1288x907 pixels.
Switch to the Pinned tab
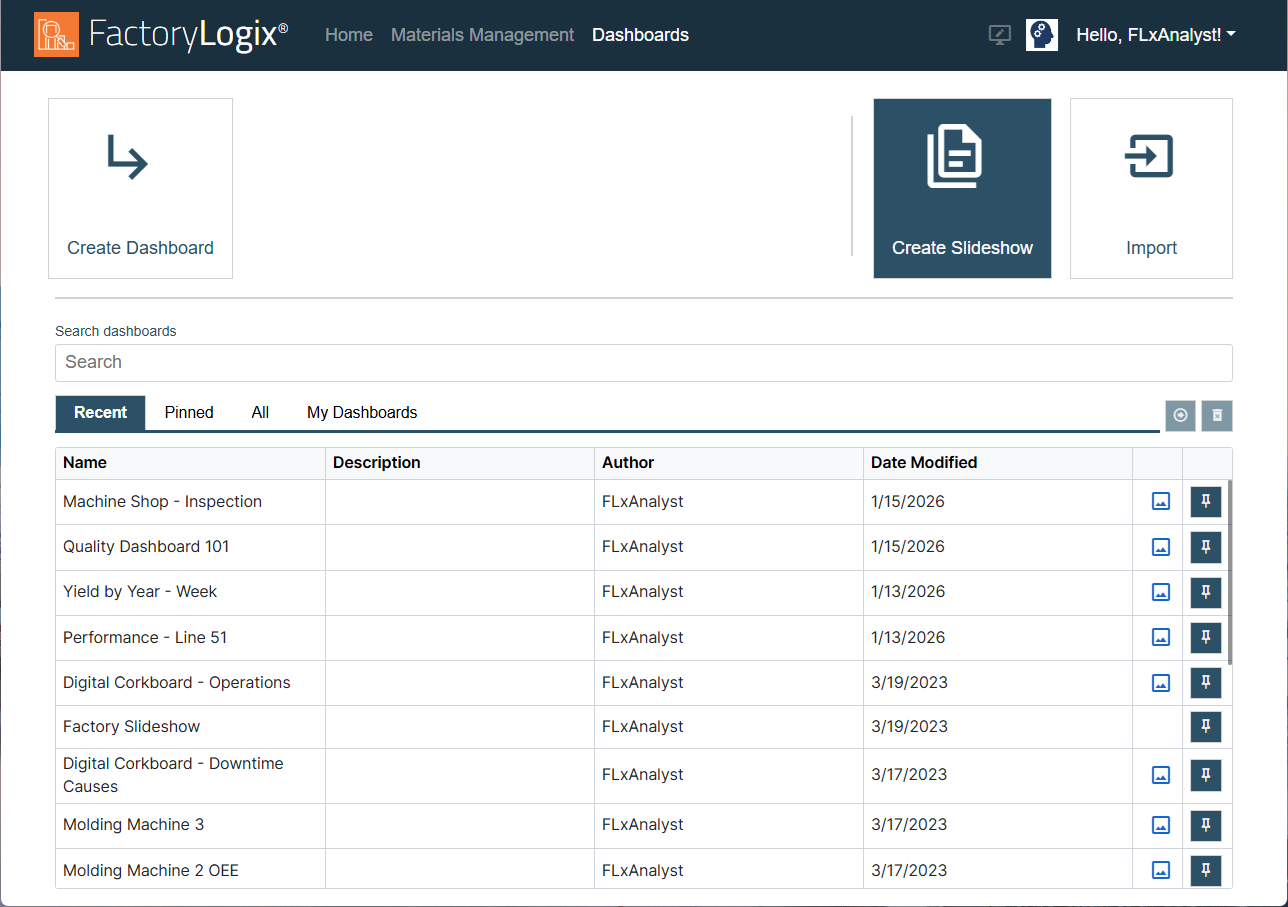[189, 413]
